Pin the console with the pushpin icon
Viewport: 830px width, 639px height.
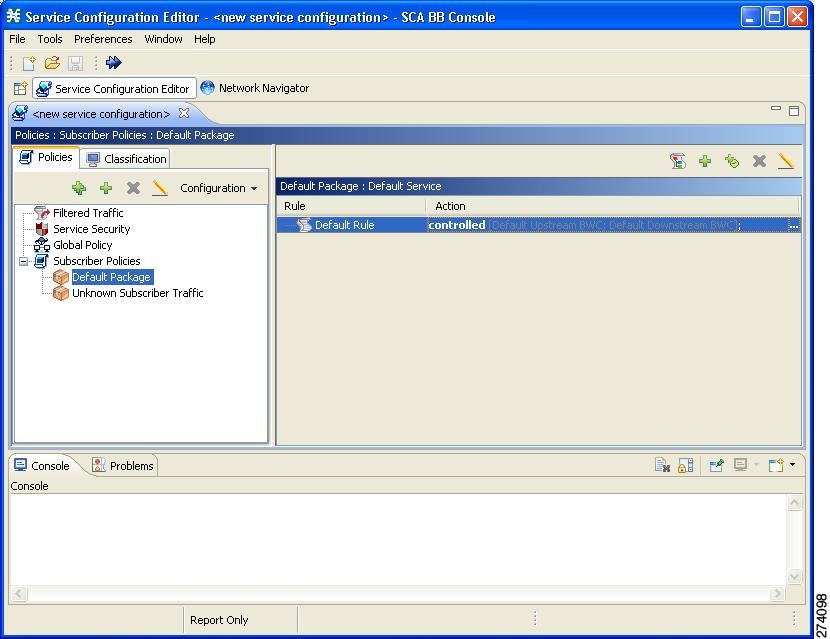[717, 465]
